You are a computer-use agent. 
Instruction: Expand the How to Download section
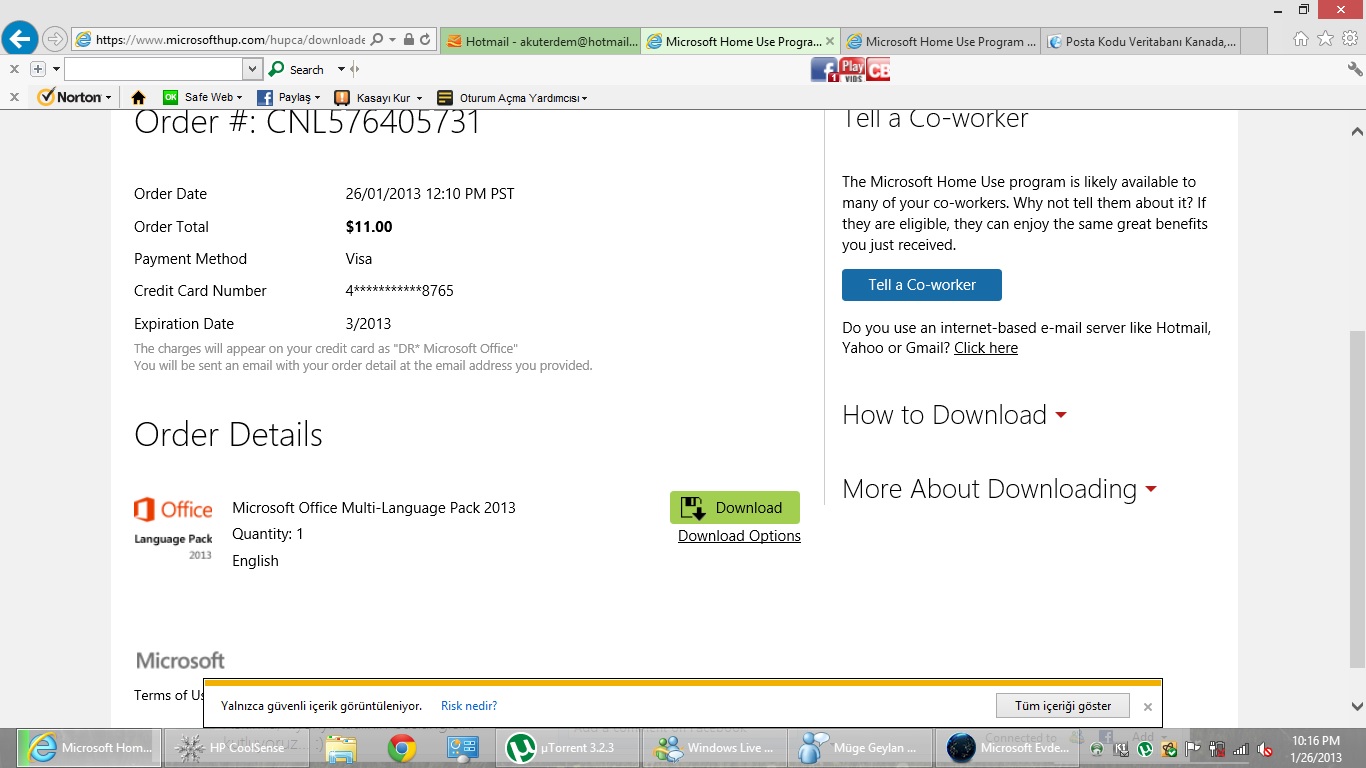pyautogui.click(x=954, y=415)
